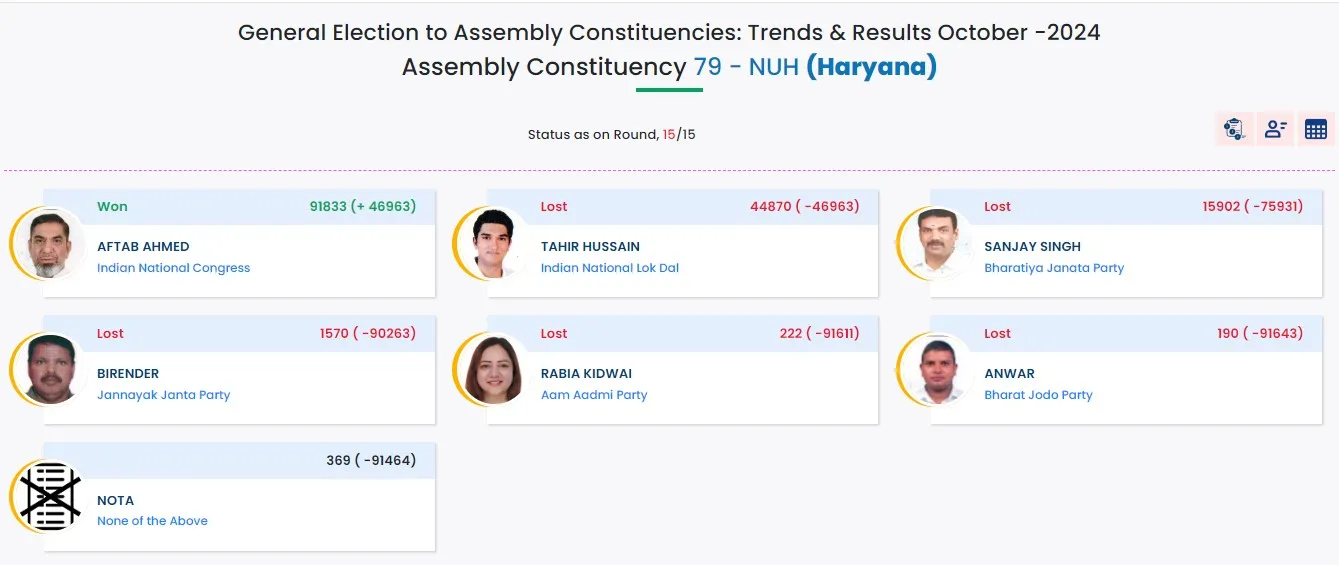Click the Aam Aadmi Party label
This screenshot has height=565, width=1339.
point(593,395)
